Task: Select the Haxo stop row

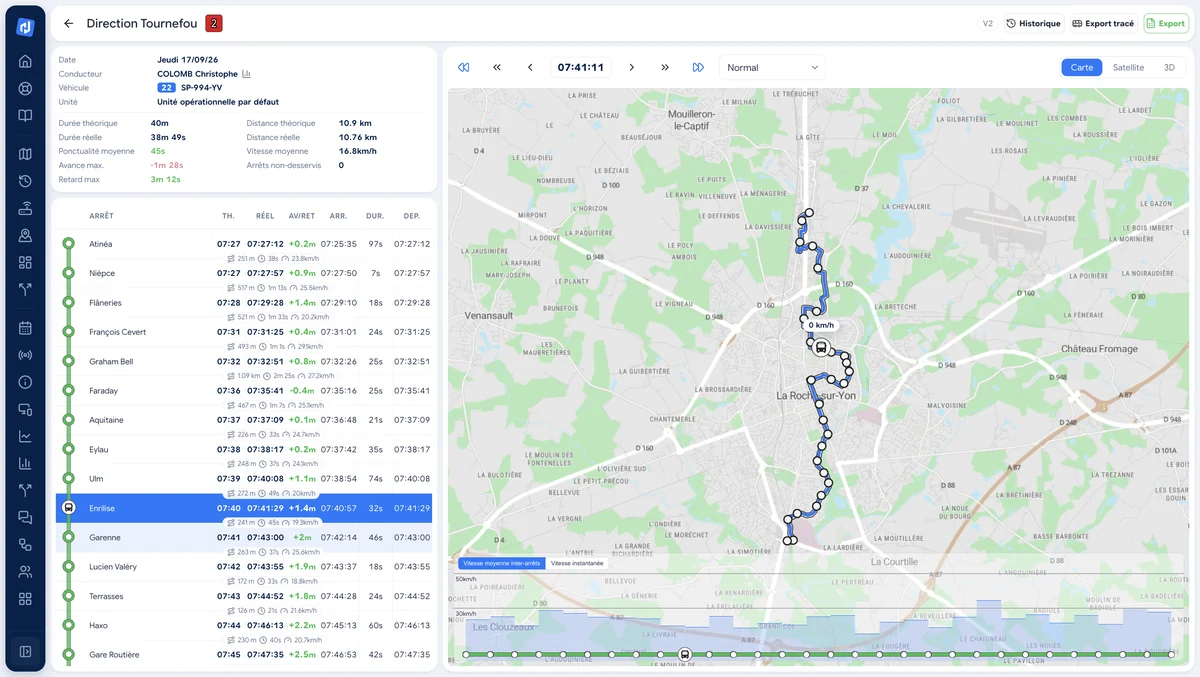Action: (244, 625)
